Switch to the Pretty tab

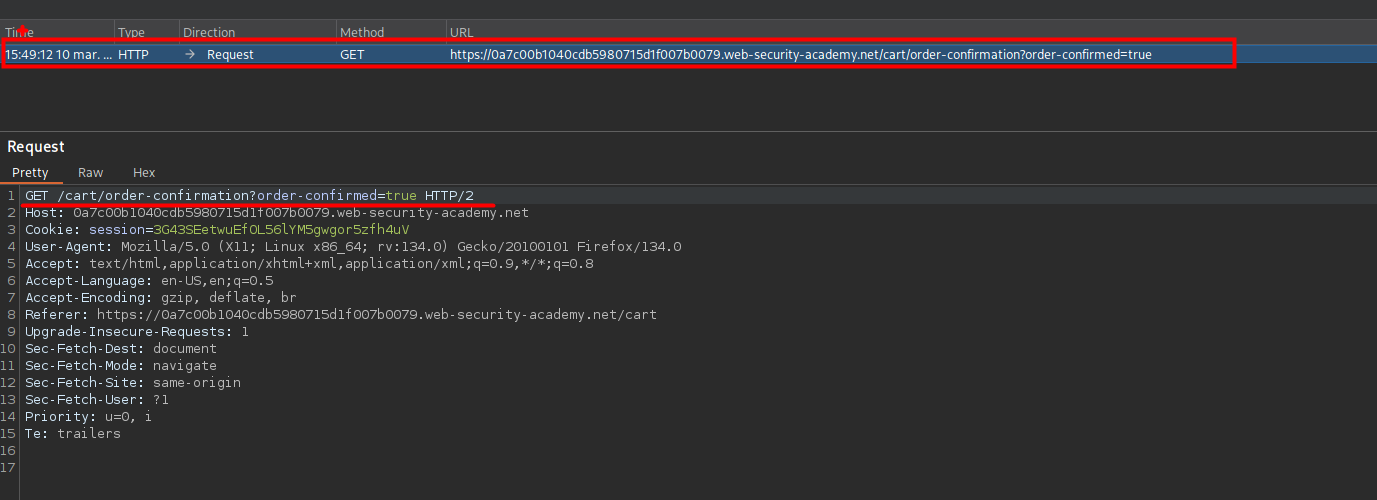point(30,173)
